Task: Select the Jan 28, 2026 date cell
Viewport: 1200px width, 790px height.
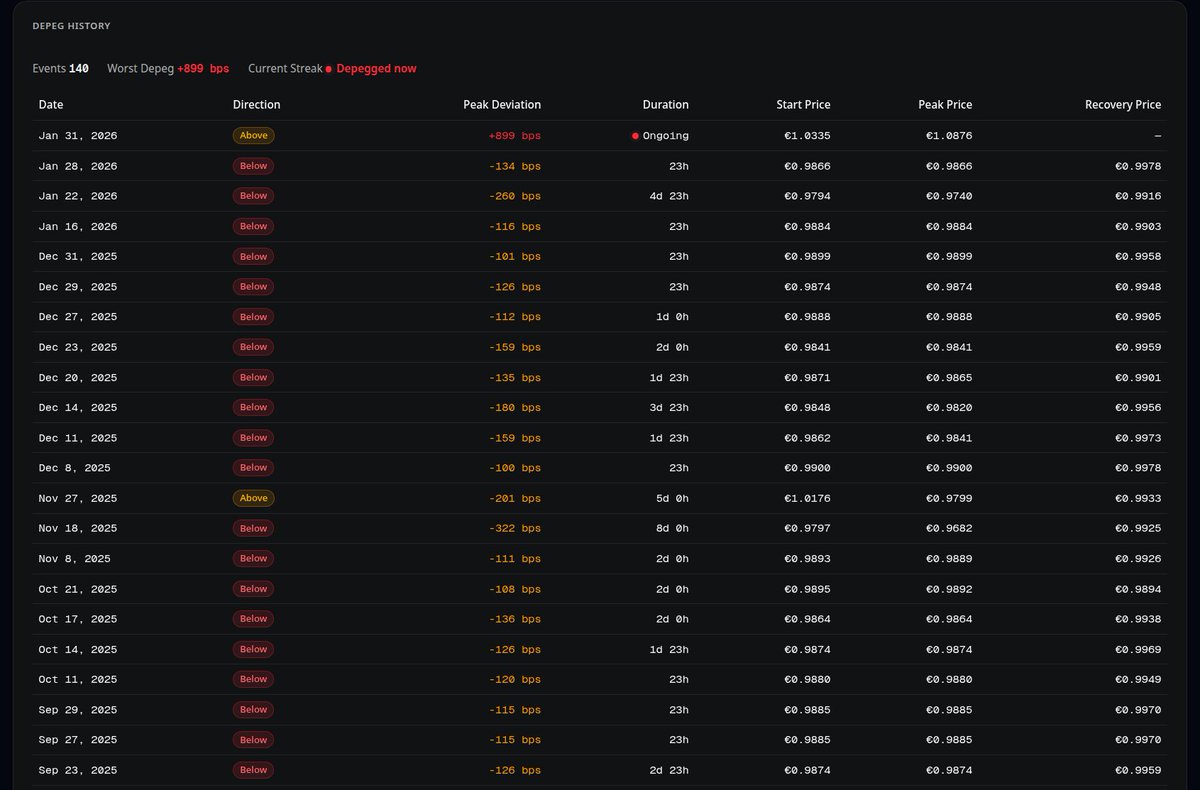Action: [x=78, y=166]
